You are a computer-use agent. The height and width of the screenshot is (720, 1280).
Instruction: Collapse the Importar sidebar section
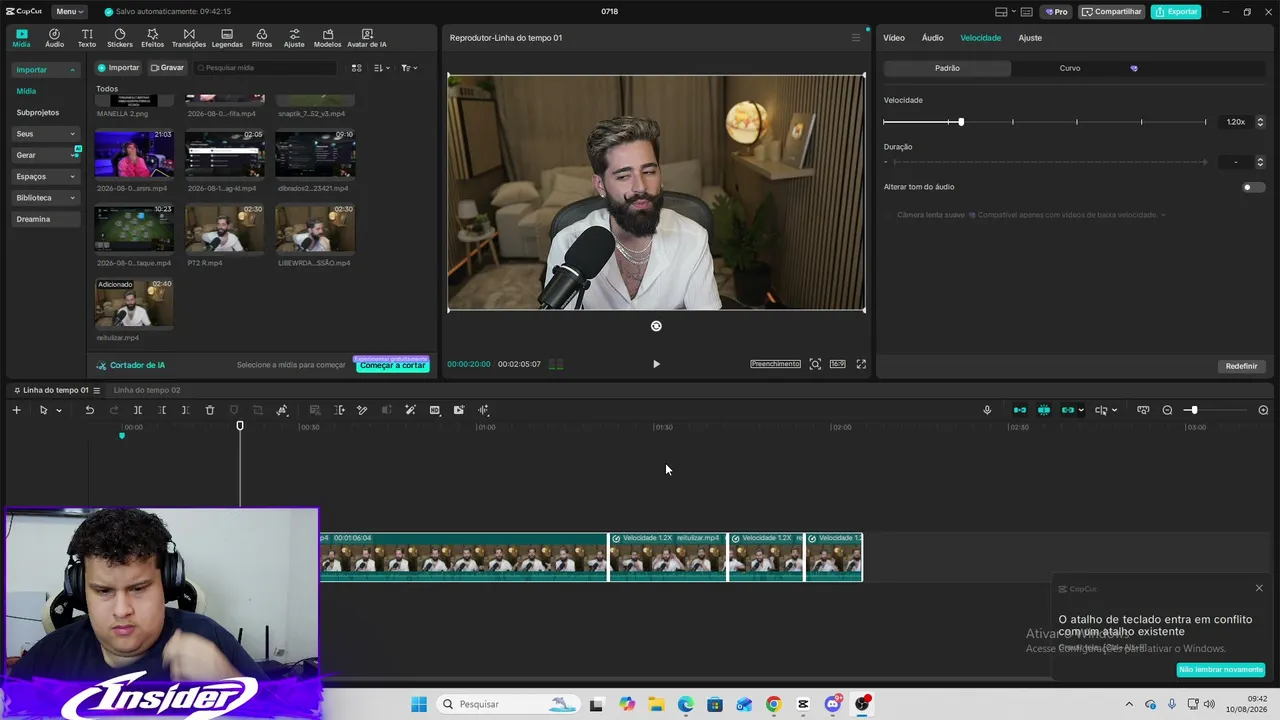pos(72,70)
